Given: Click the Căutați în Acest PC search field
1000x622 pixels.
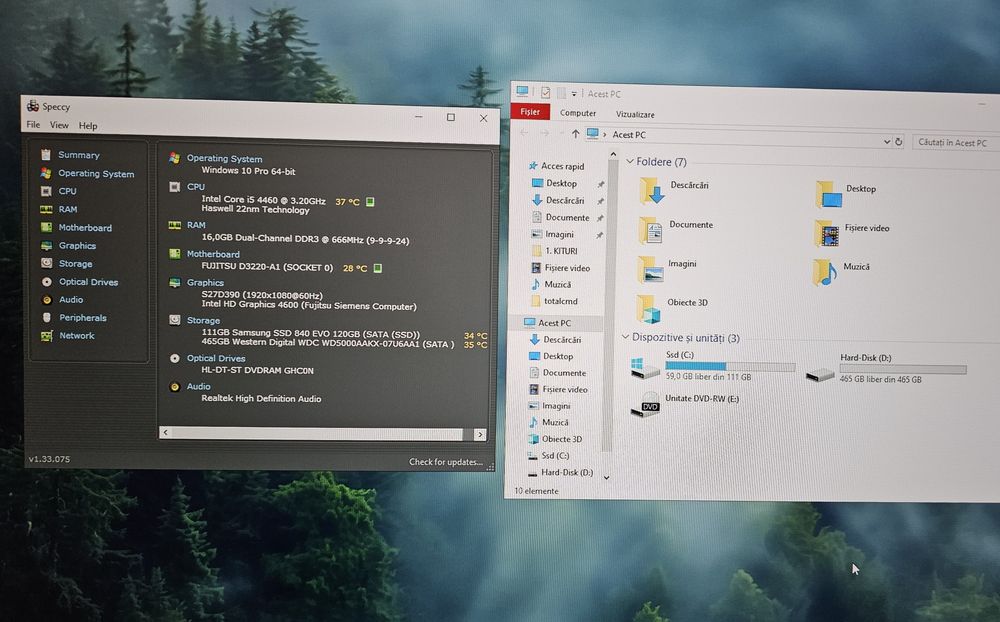Looking at the screenshot, I should (x=955, y=143).
